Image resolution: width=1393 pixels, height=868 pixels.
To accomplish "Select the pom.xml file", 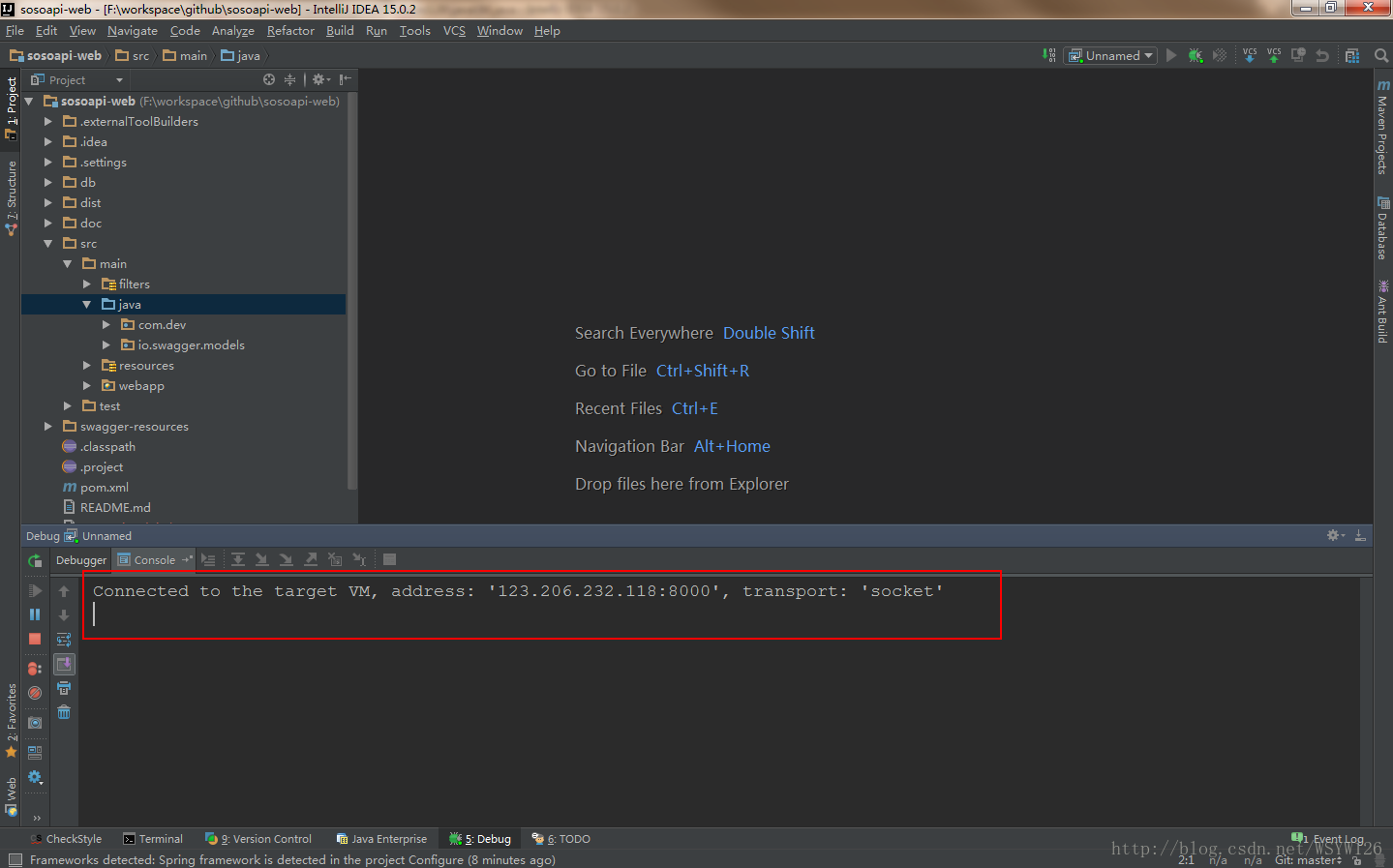I will [x=96, y=488].
